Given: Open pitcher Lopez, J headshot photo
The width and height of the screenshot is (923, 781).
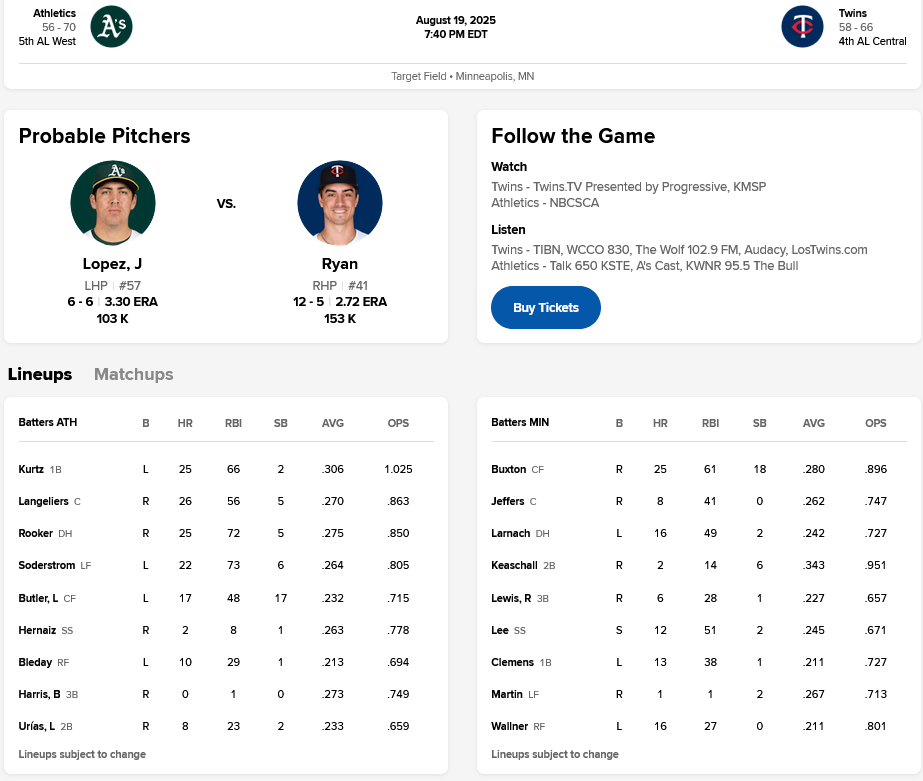Looking at the screenshot, I should (113, 203).
